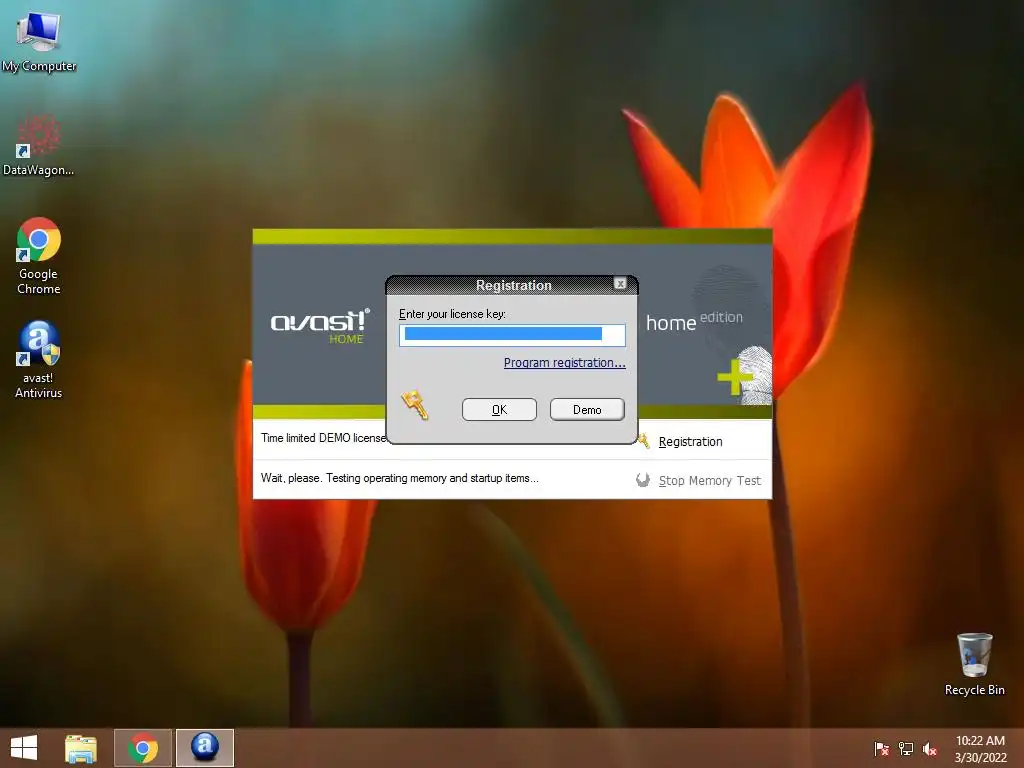This screenshot has height=768, width=1024.
Task: Open File Explorer from the taskbar
Action: 81,748
